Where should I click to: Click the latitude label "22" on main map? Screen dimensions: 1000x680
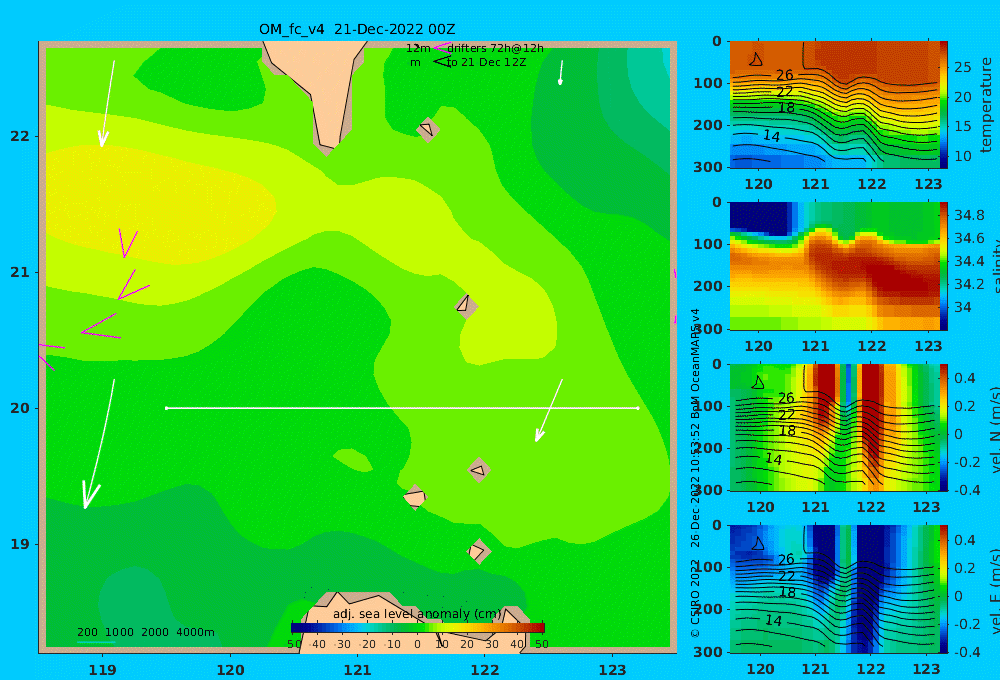(x=20, y=136)
